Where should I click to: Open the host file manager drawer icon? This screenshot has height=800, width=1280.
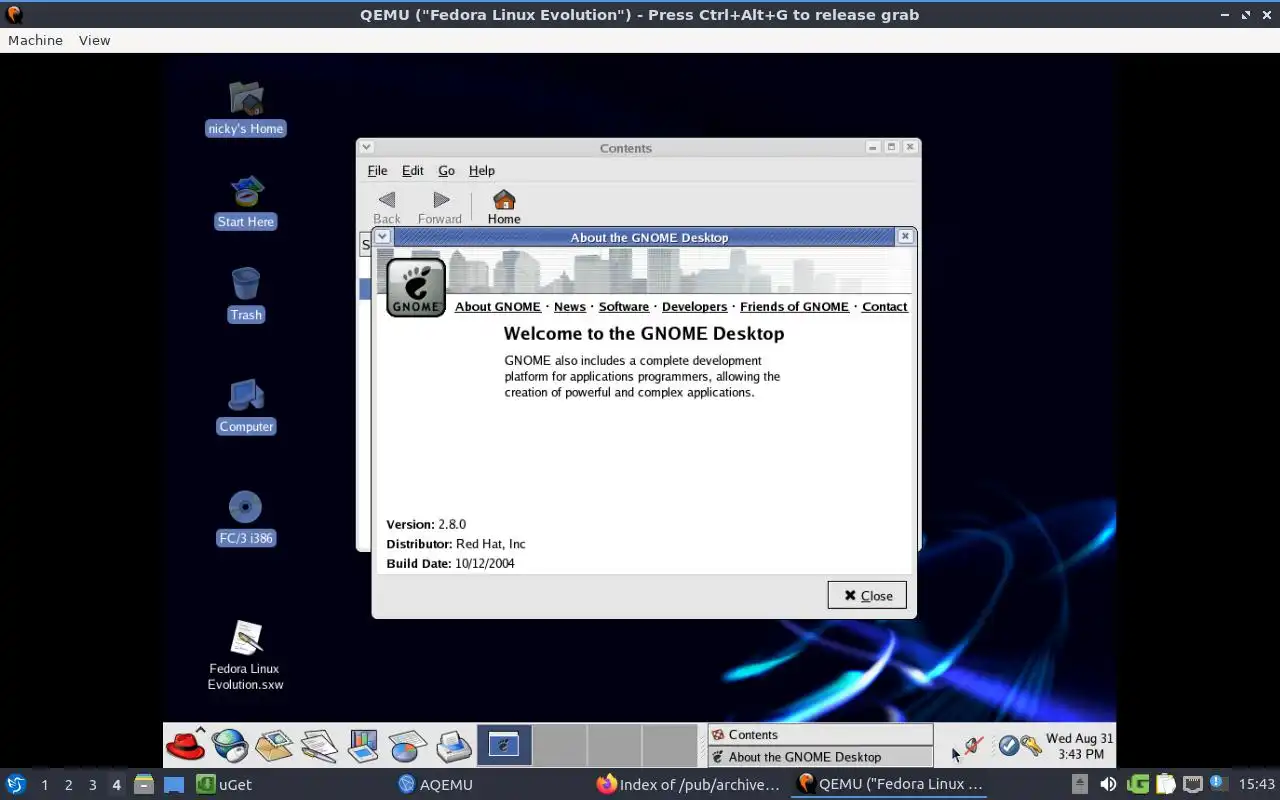tap(143, 784)
